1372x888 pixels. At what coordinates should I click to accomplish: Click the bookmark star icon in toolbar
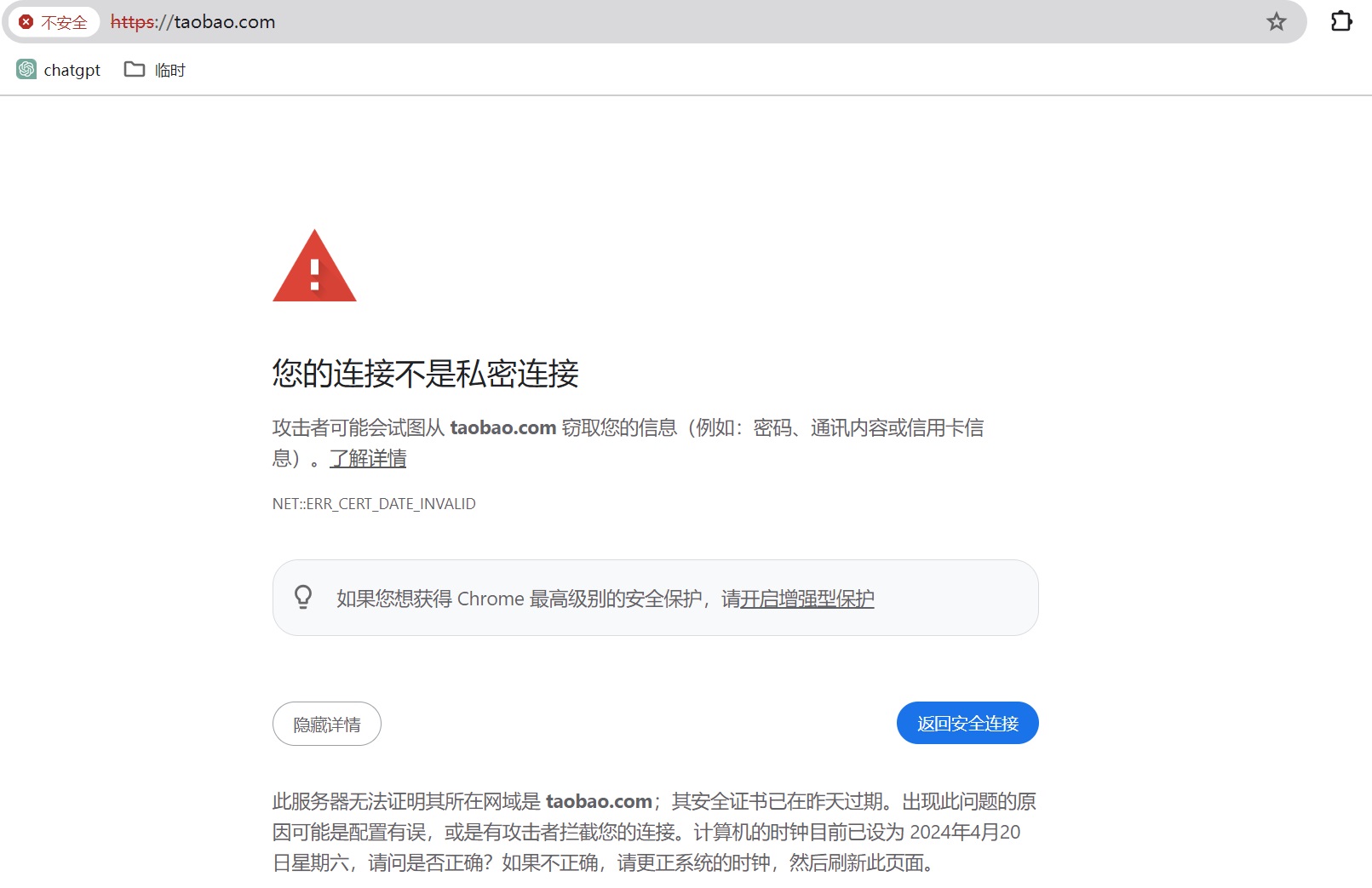click(1277, 22)
